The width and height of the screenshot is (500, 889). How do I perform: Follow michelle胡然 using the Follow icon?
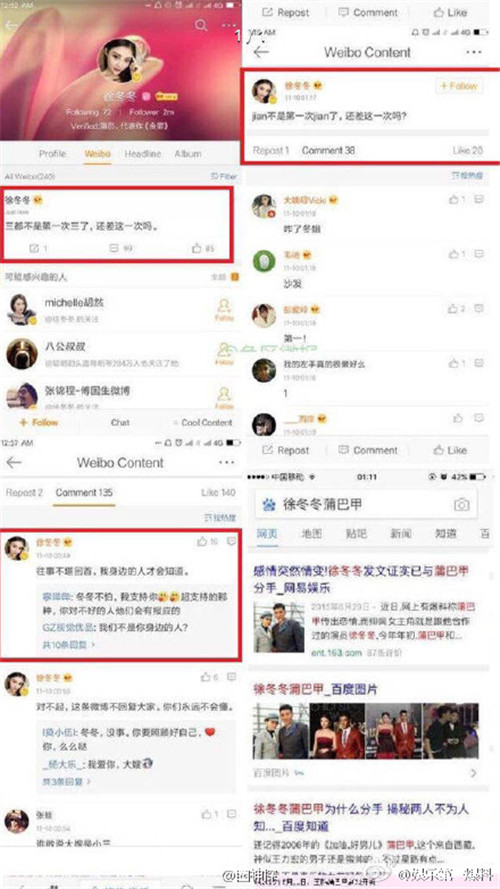click(x=224, y=310)
